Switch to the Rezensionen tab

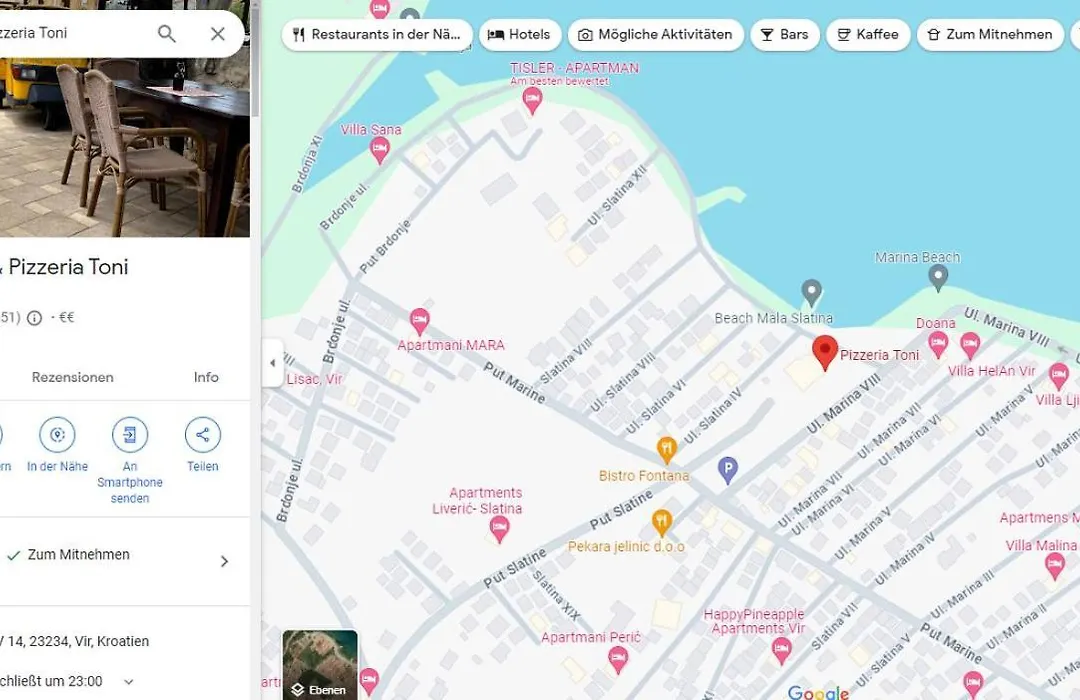(72, 377)
